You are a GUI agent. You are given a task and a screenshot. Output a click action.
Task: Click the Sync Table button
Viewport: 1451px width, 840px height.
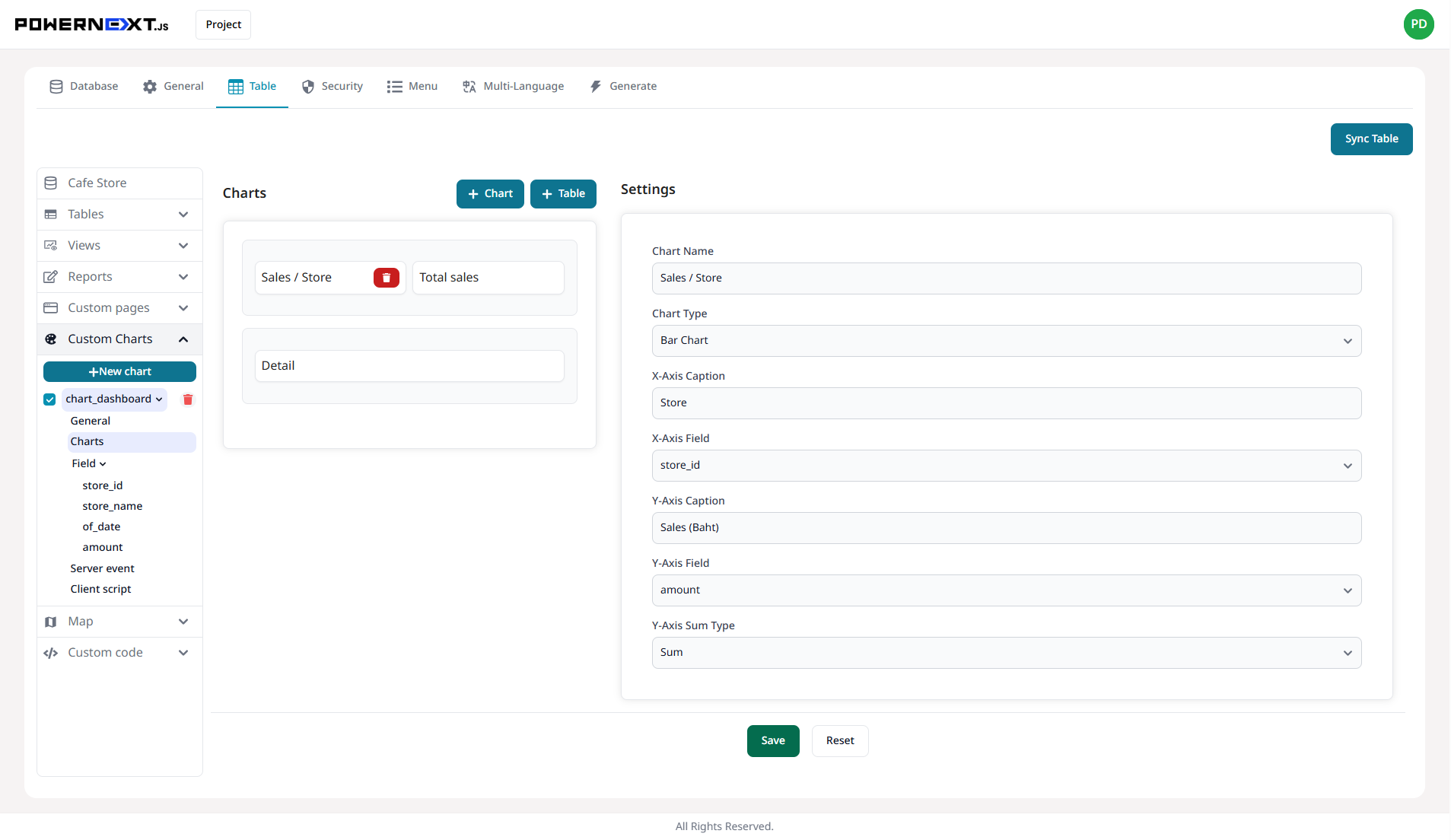(1371, 139)
